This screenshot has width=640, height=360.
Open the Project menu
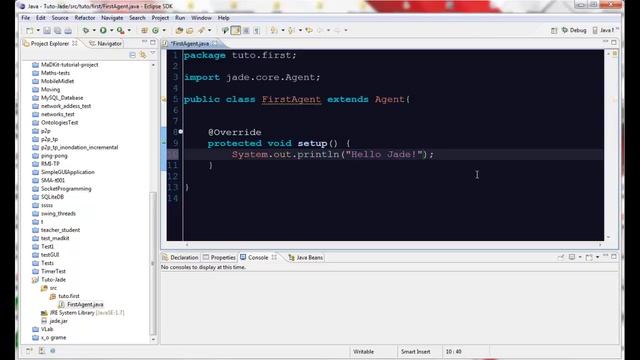tap(160, 18)
